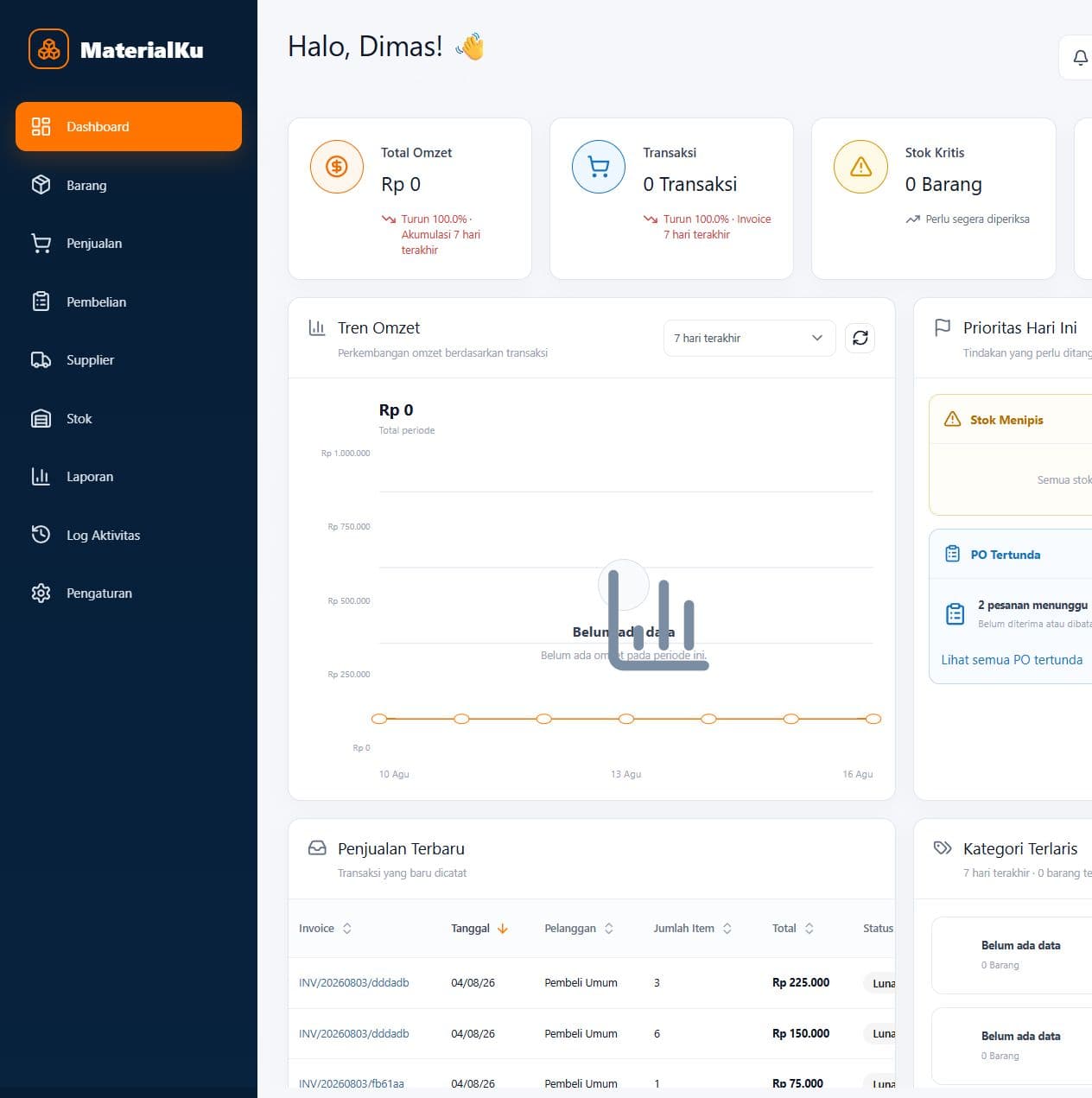Click the last data point at 16 Agu

[873, 719]
